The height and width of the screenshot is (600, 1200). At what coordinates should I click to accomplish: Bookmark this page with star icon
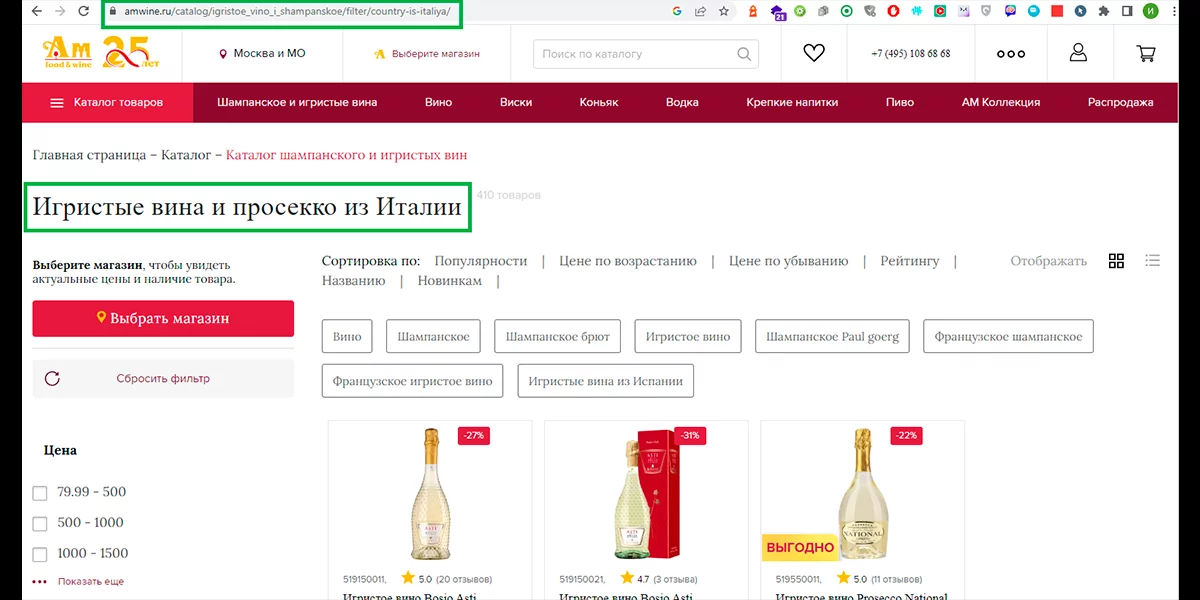click(x=724, y=11)
